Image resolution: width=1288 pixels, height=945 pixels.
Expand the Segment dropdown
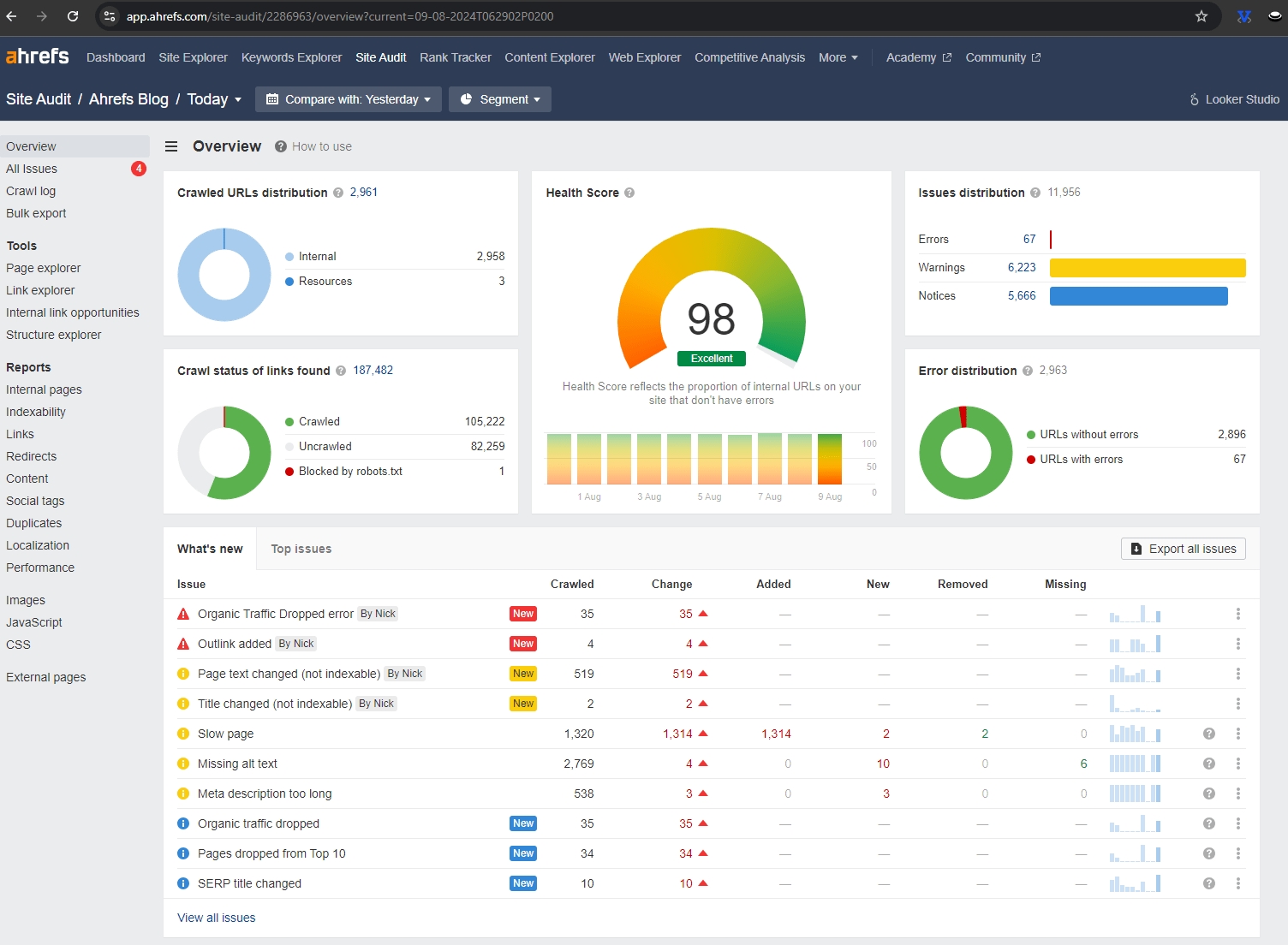[500, 99]
